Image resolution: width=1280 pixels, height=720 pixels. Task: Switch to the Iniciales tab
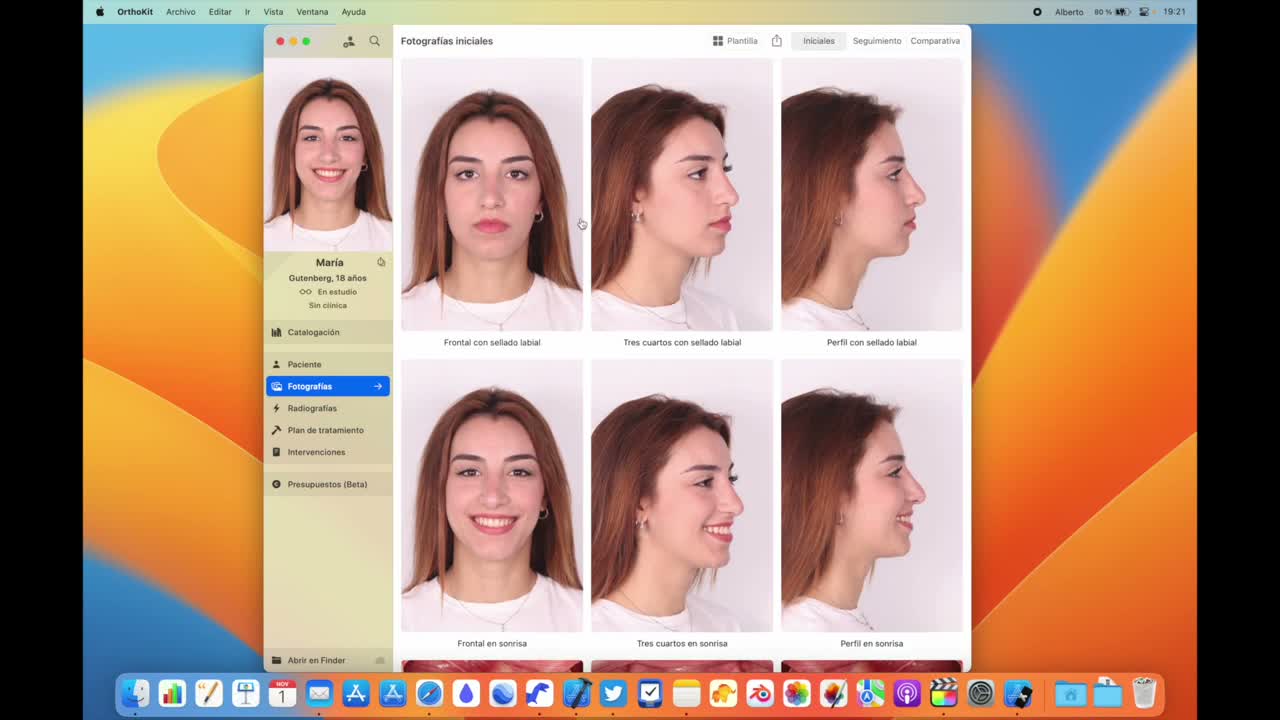pyautogui.click(x=819, y=41)
